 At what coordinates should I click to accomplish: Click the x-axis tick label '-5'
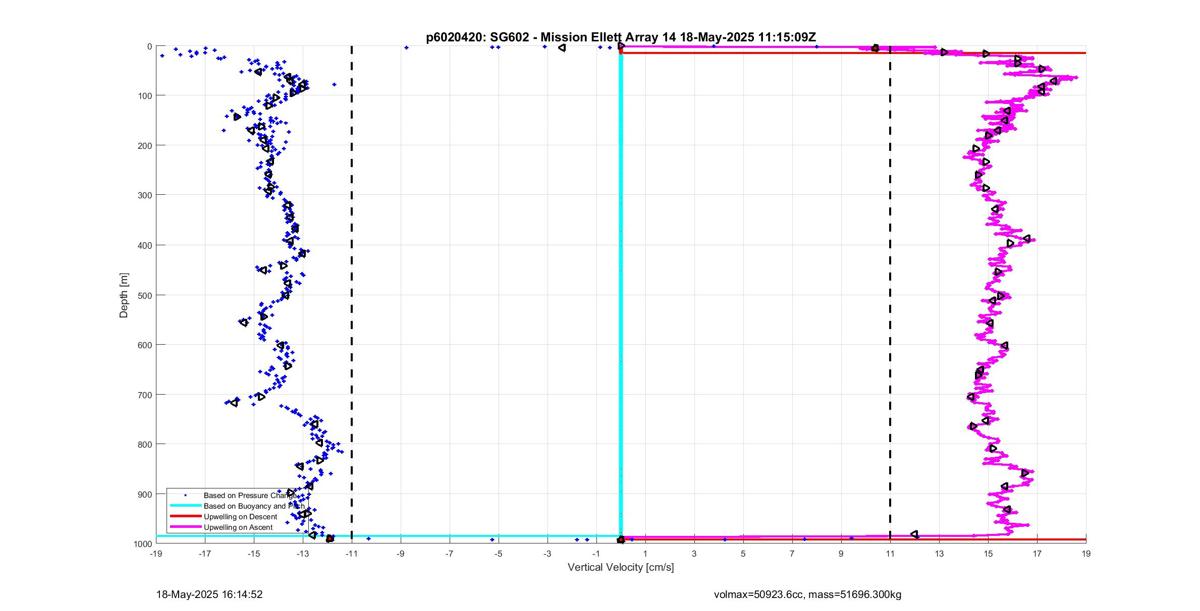(x=498, y=552)
